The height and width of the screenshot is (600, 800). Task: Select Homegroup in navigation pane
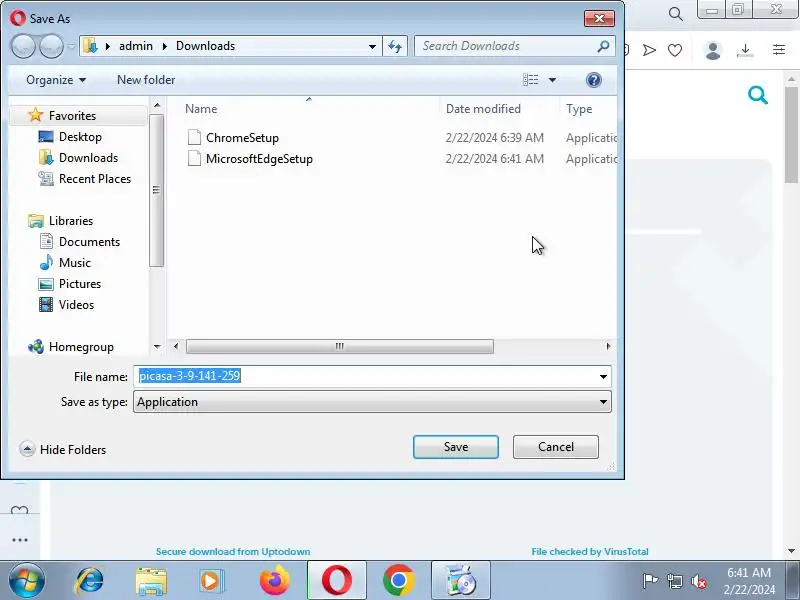coord(81,347)
